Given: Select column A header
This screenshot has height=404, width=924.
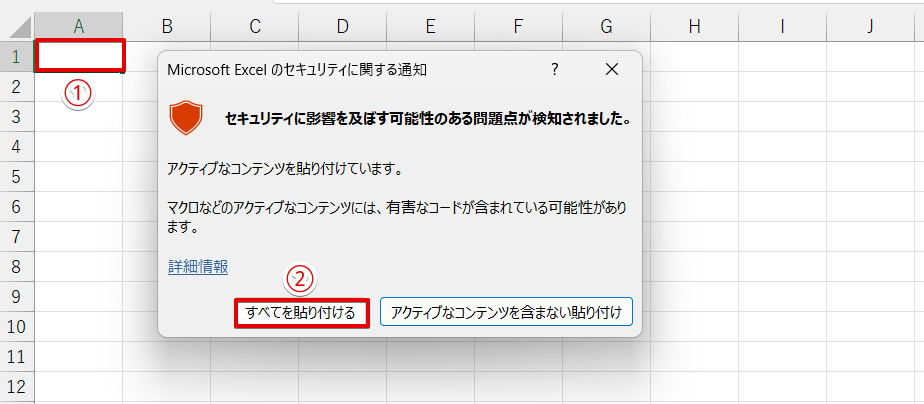Looking at the screenshot, I should (x=78, y=27).
